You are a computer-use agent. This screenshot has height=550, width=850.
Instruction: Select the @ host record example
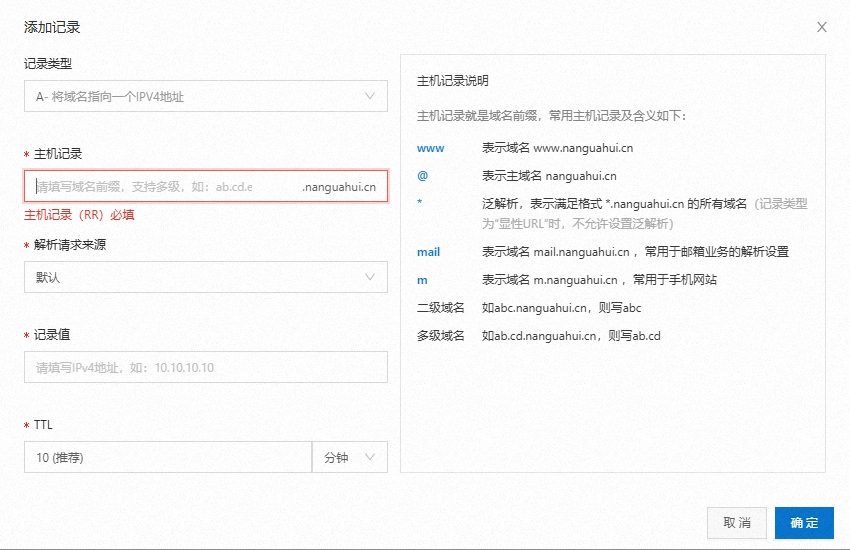click(x=422, y=176)
